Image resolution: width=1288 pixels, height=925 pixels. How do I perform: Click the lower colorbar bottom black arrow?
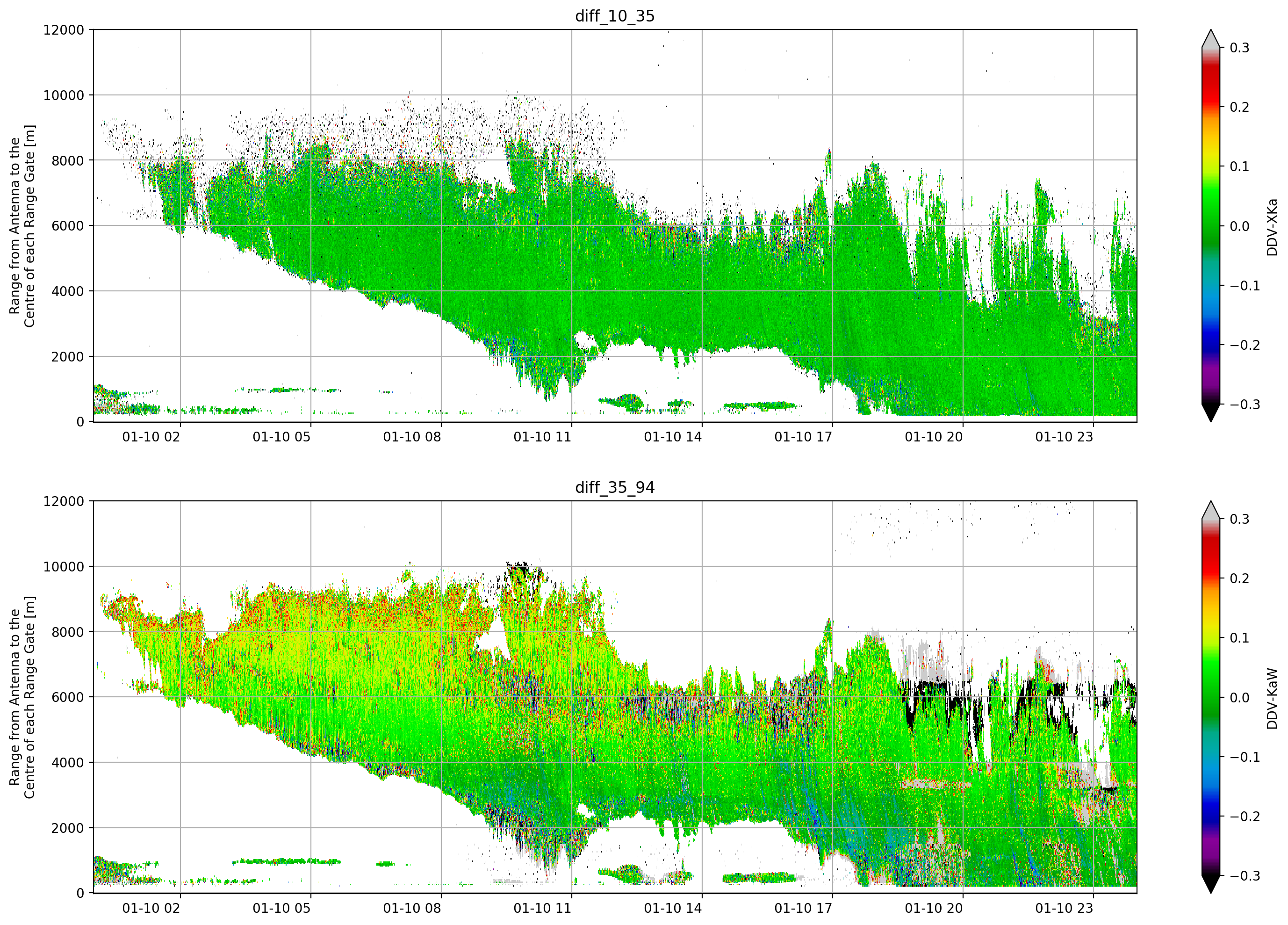click(1210, 885)
